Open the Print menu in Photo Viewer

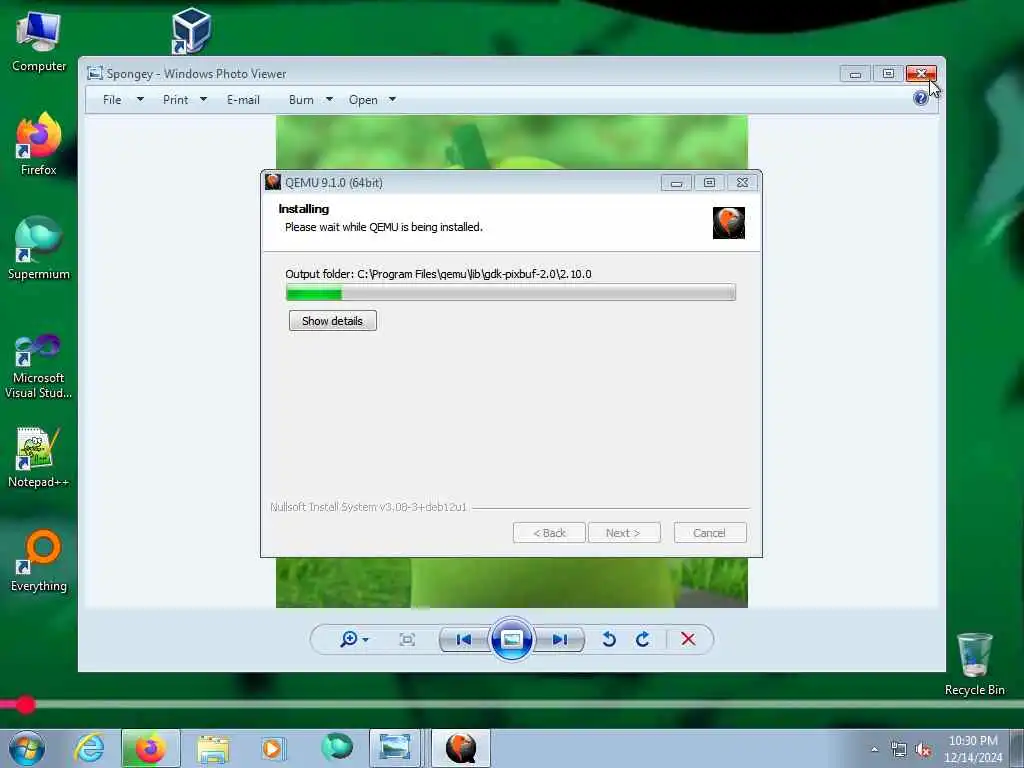[176, 100]
